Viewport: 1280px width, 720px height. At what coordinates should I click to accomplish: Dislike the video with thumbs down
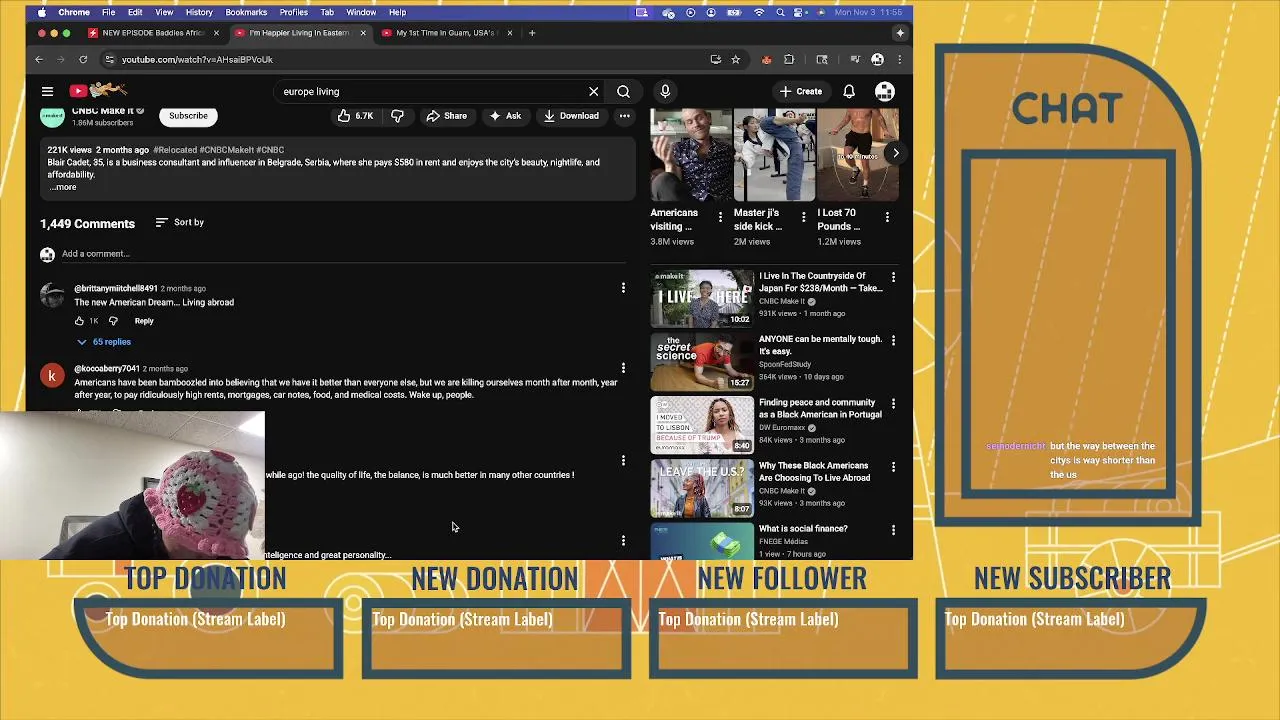[397, 116]
